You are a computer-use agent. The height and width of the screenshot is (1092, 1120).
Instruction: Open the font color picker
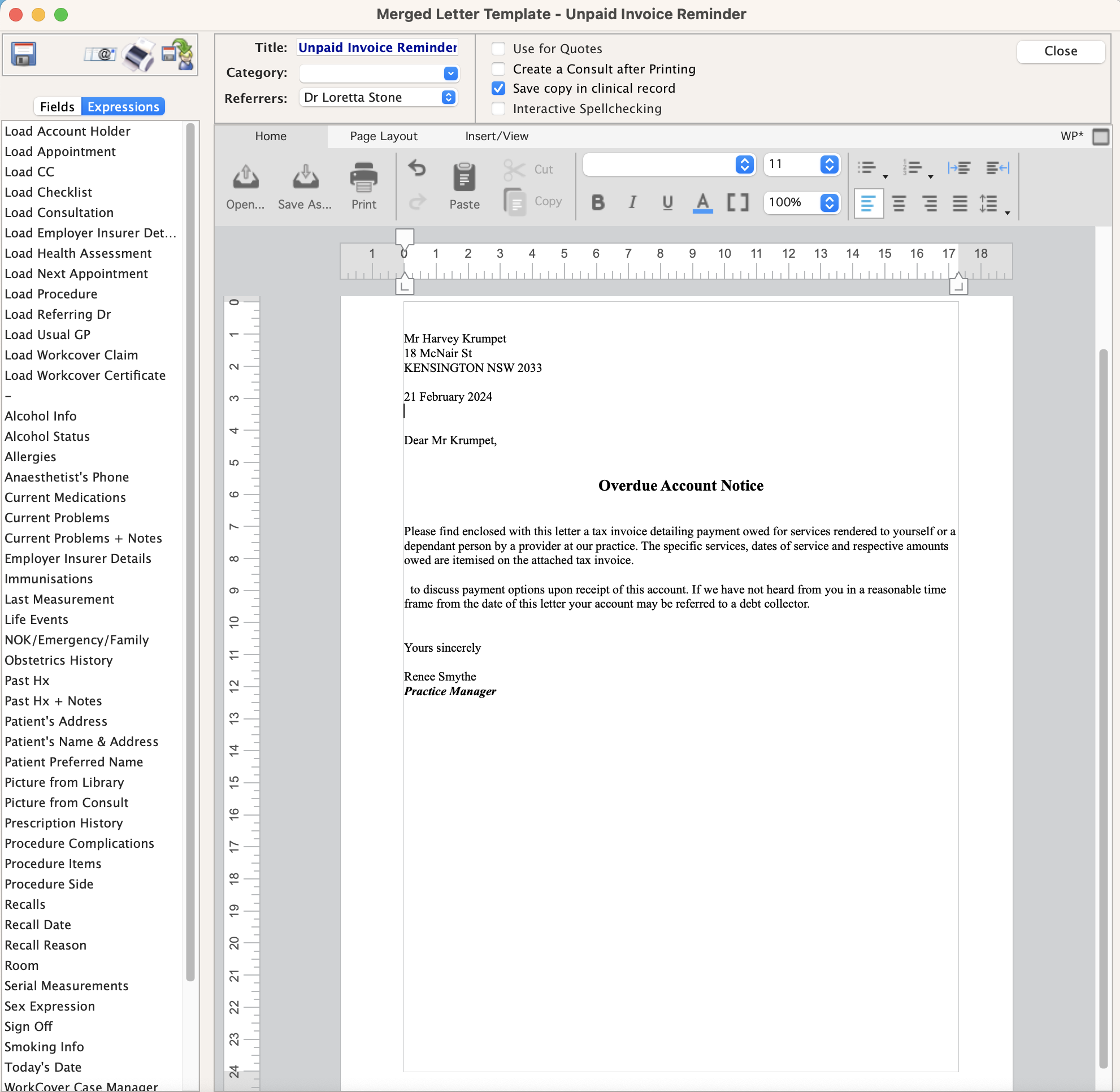(x=702, y=202)
